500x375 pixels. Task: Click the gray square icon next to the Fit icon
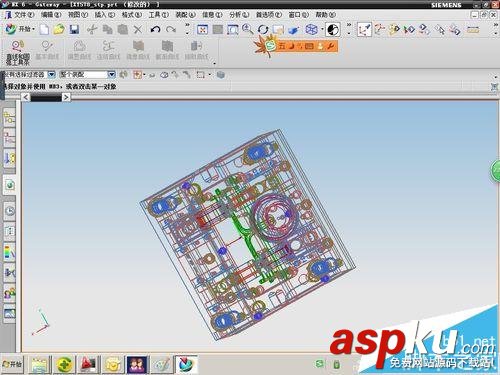click(x=218, y=30)
